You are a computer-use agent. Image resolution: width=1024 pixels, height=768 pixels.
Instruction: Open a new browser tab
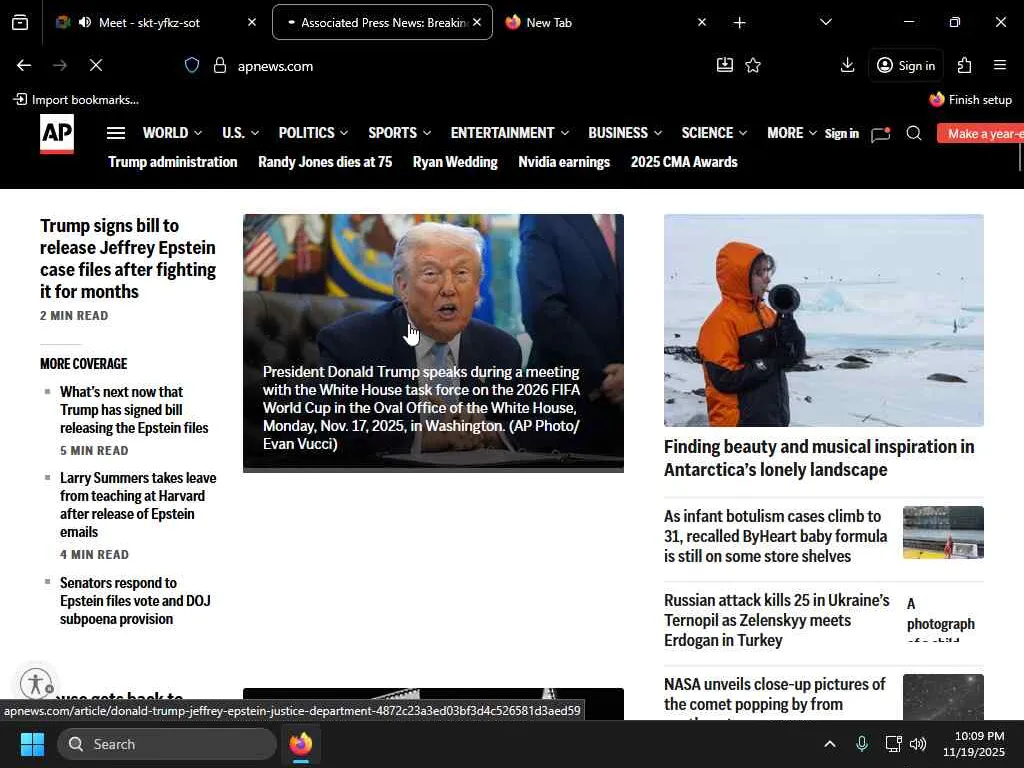(739, 23)
